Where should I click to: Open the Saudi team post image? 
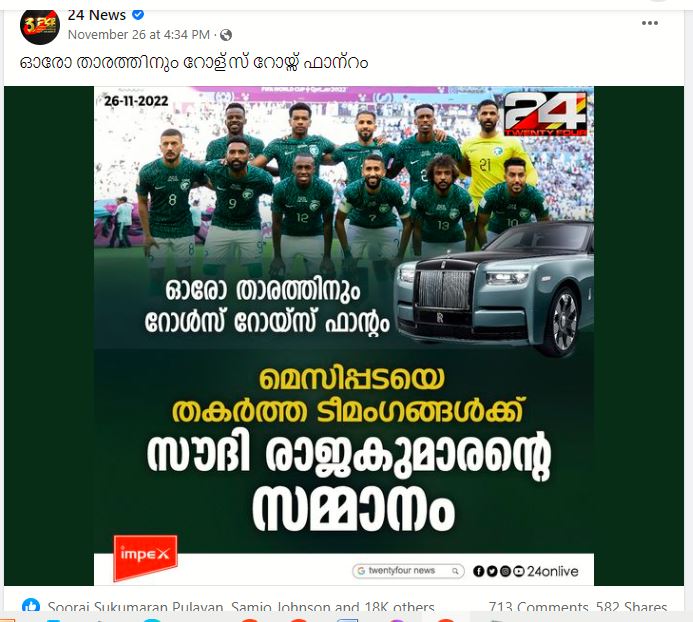(344, 336)
